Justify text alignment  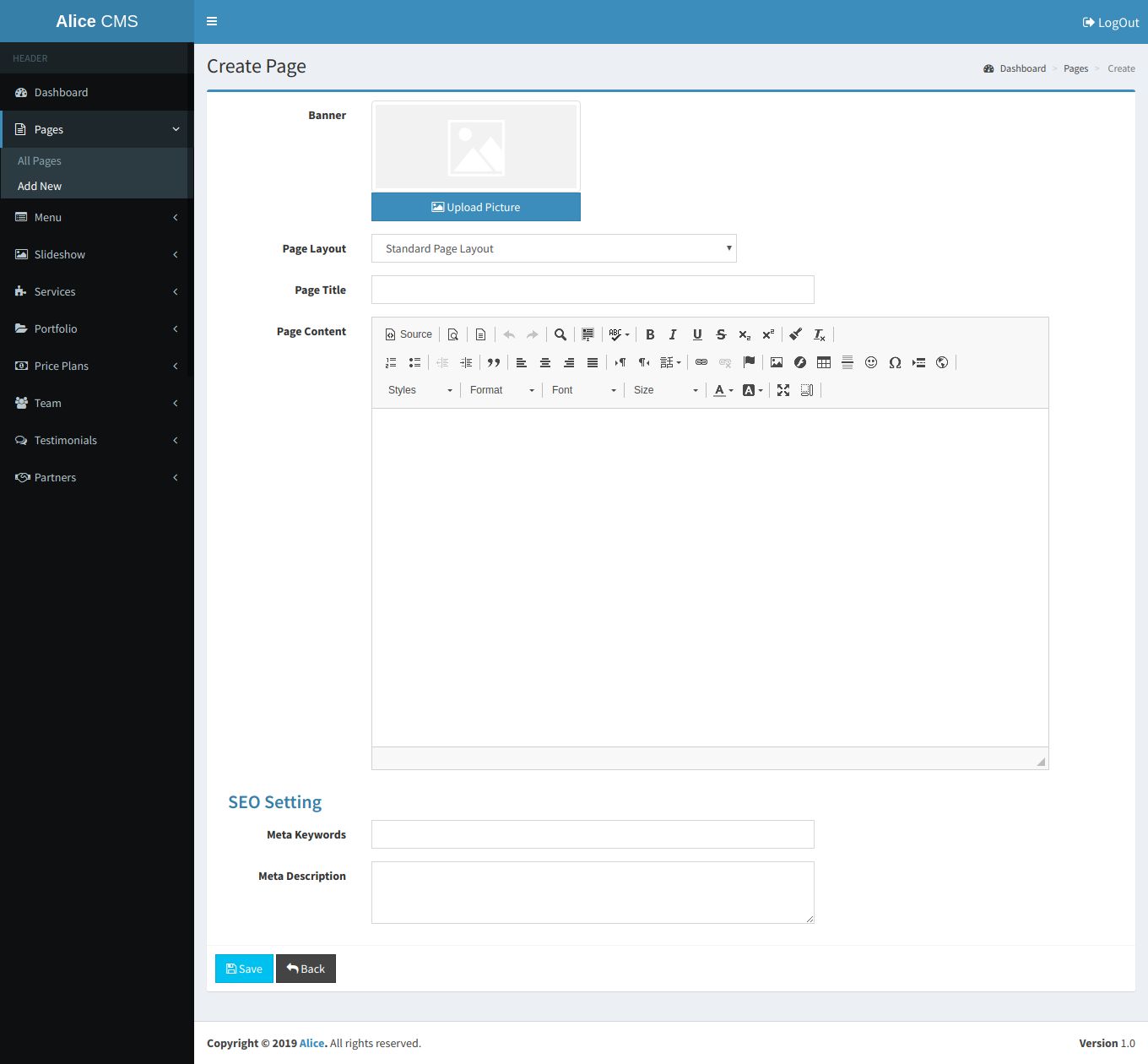[593, 362]
